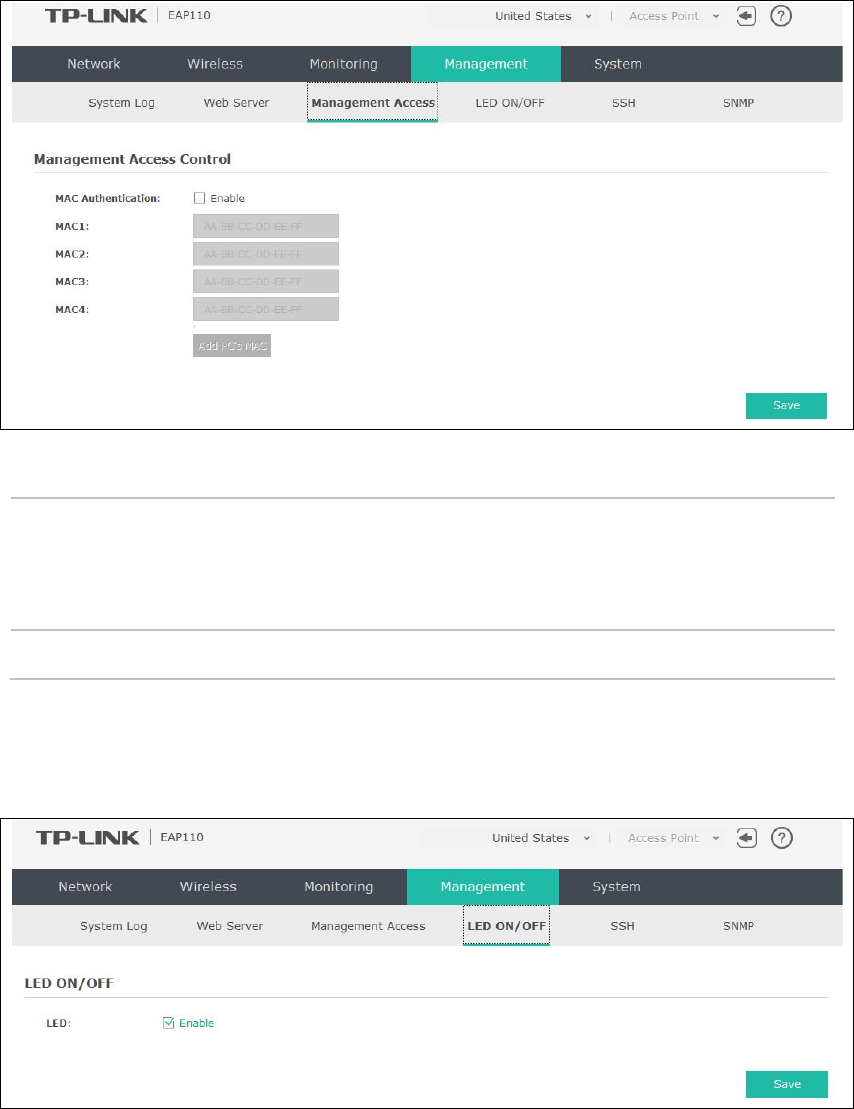The image size is (854, 1109).
Task: Click the MAC1 address input field
Action: click(x=266, y=226)
